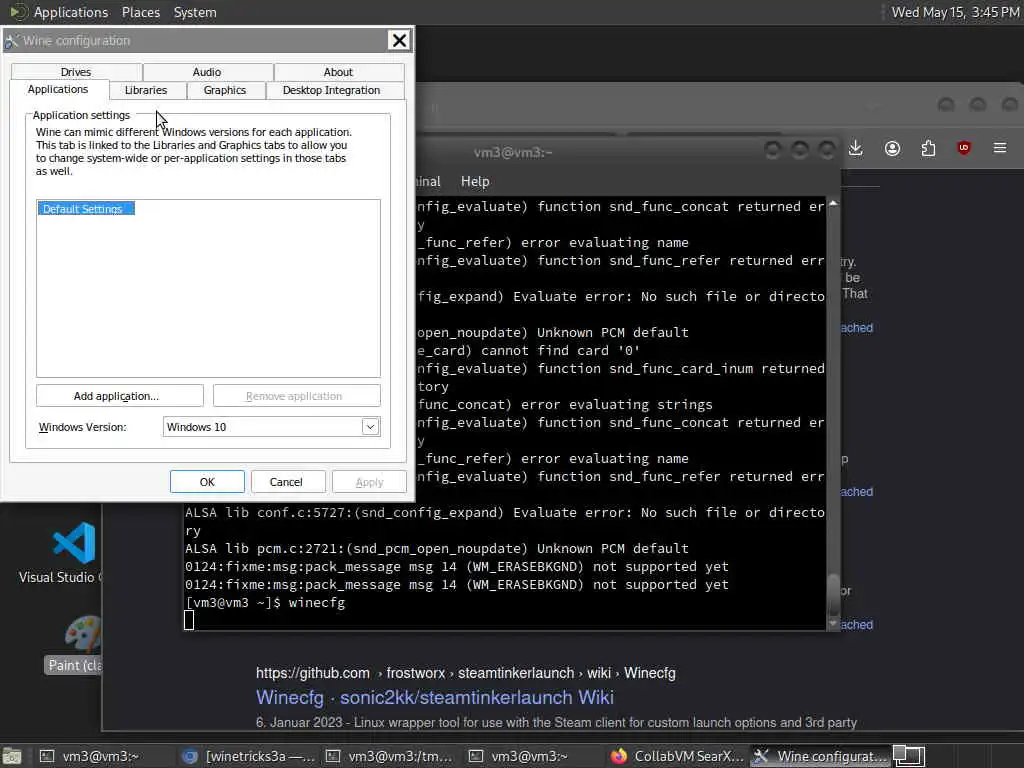Select the Wine configuration taskbar entry
The image size is (1024, 768).
click(819, 756)
